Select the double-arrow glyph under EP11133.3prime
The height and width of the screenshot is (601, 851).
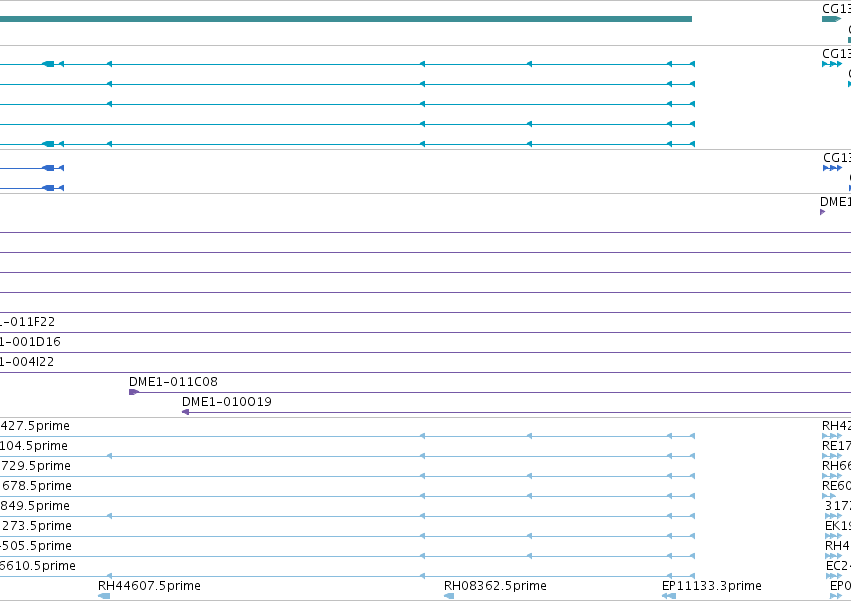point(669,596)
